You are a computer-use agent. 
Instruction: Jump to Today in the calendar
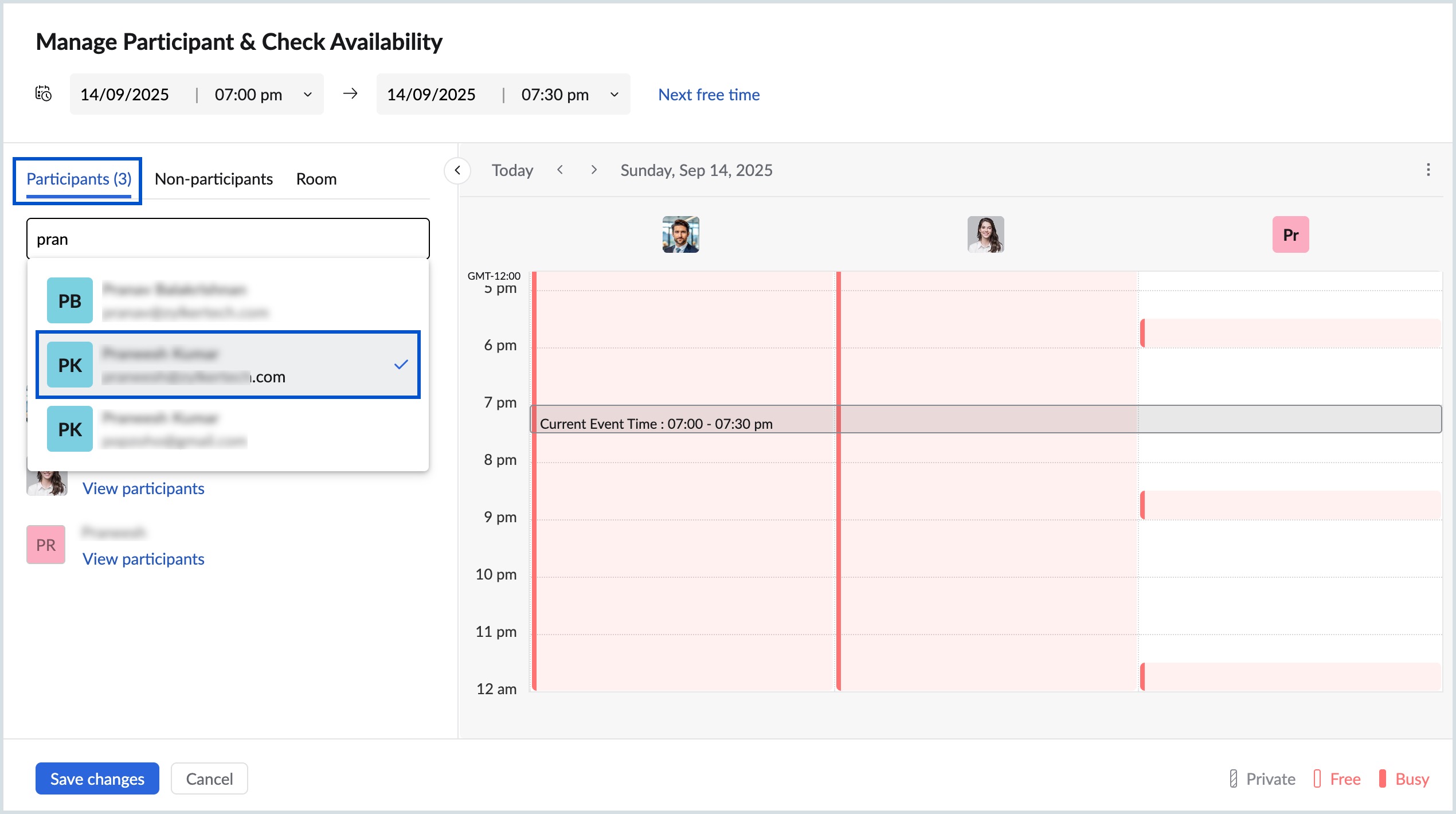coord(512,170)
